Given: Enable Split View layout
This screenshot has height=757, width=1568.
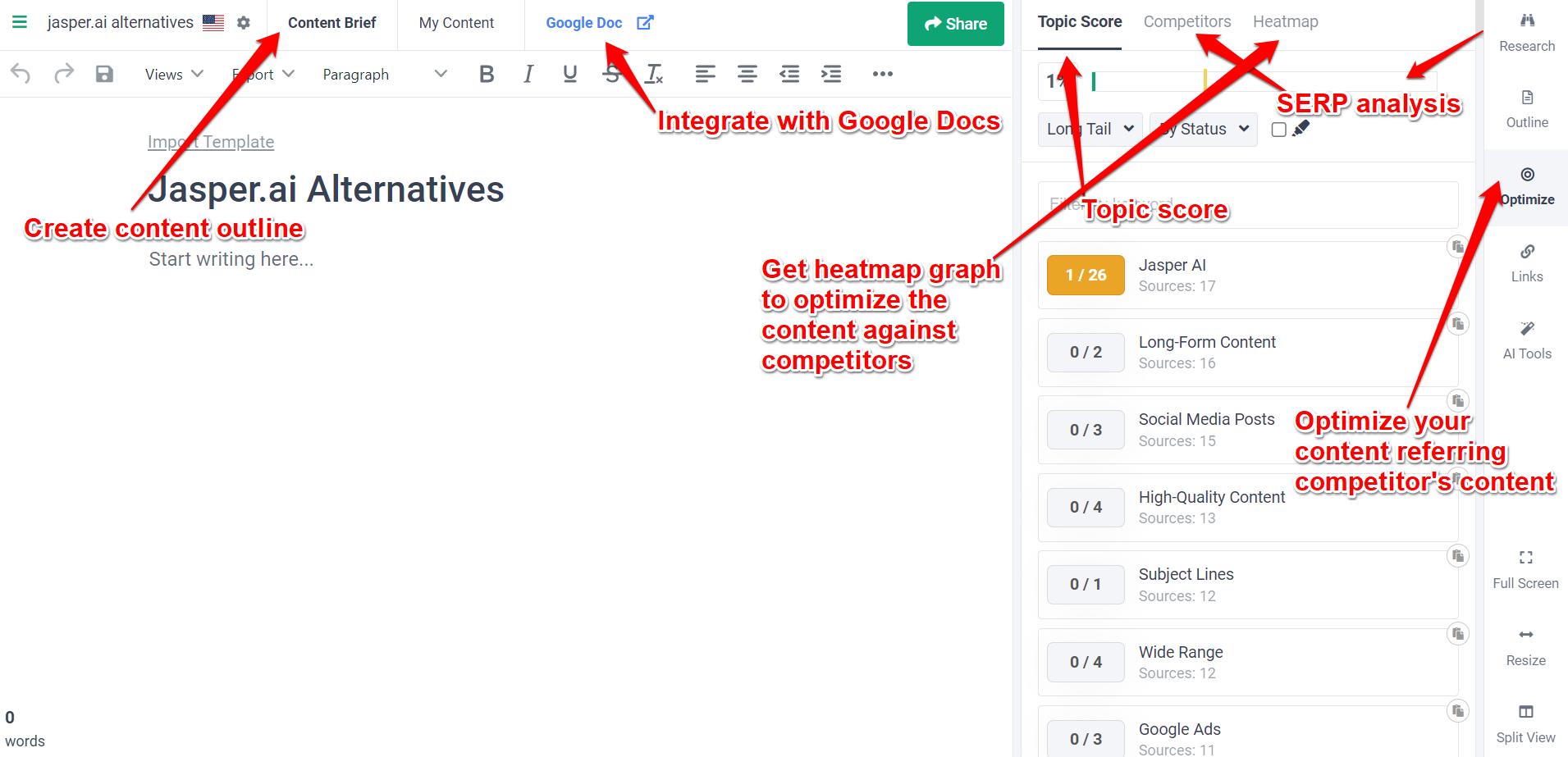Looking at the screenshot, I should point(1525,724).
